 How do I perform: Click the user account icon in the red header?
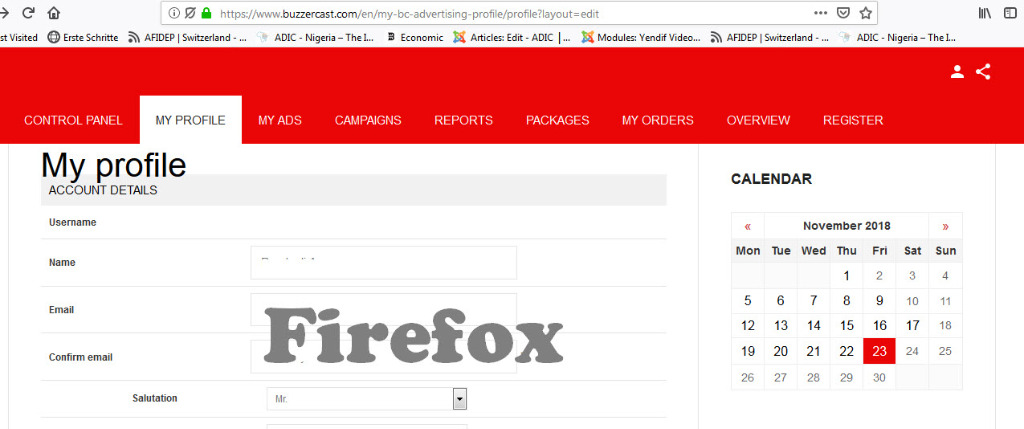point(957,72)
